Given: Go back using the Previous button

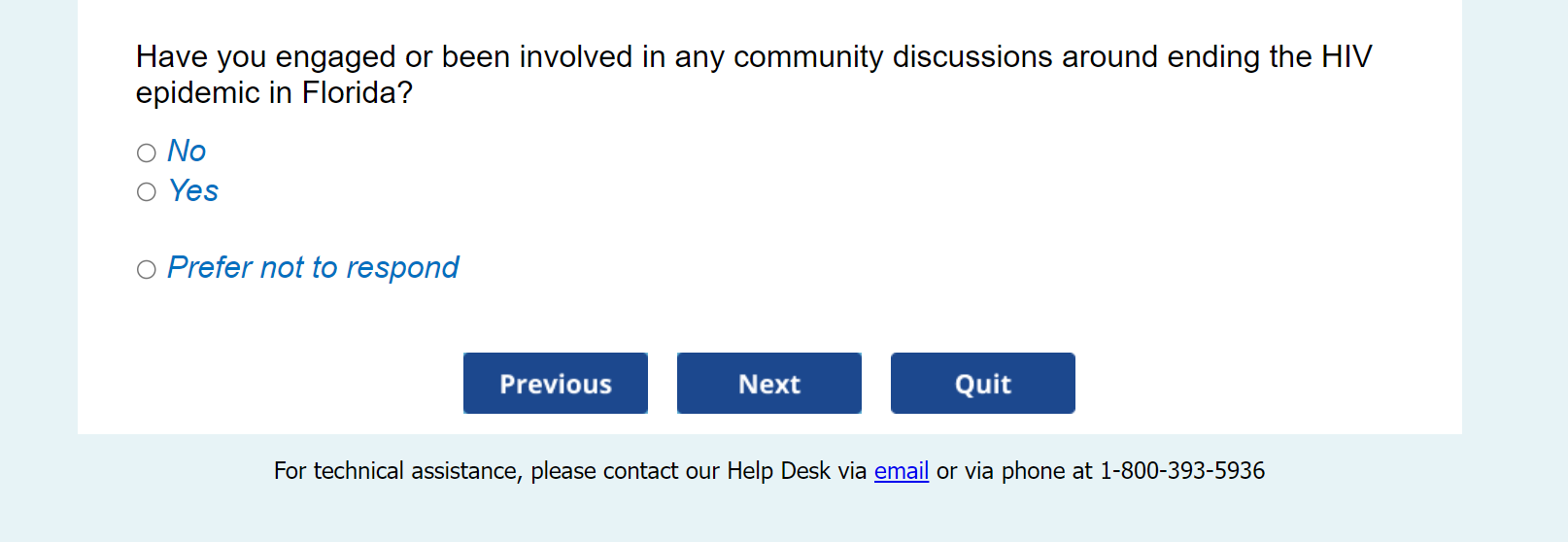Looking at the screenshot, I should pos(556,384).
